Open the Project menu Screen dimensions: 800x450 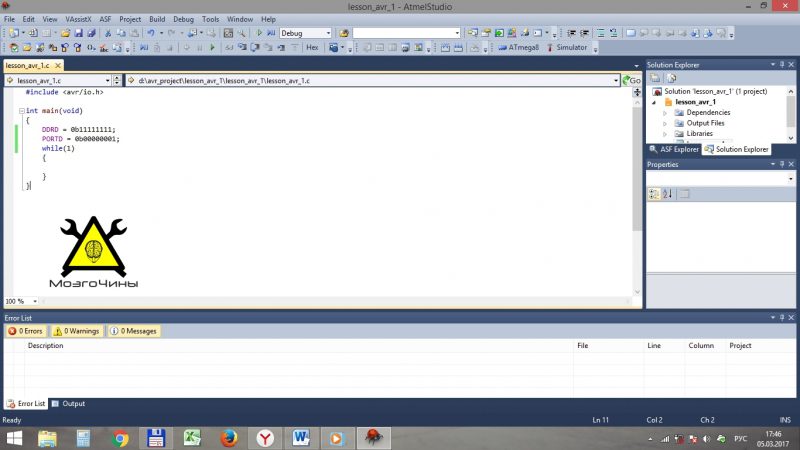tap(130, 19)
